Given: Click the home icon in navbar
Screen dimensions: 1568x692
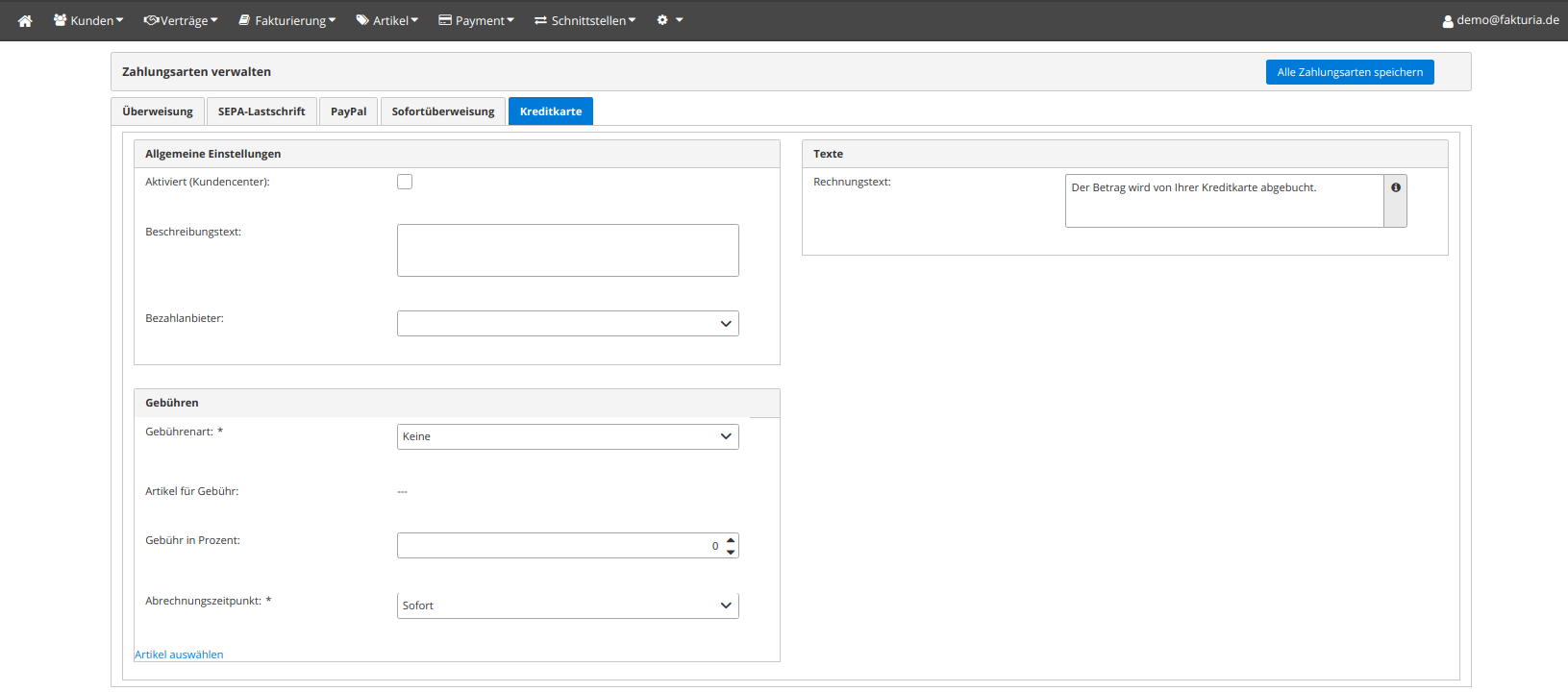Looking at the screenshot, I should pos(25,20).
